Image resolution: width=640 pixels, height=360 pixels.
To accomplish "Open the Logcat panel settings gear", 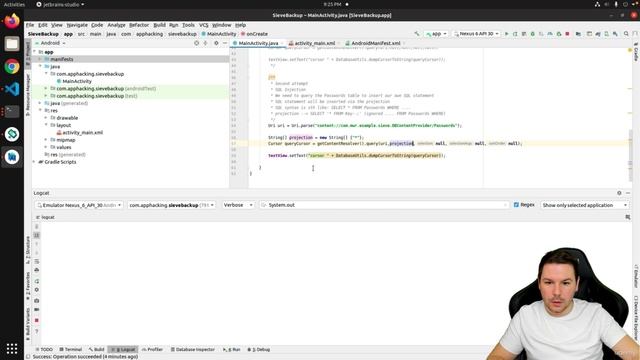I will pyautogui.click(x=619, y=193).
